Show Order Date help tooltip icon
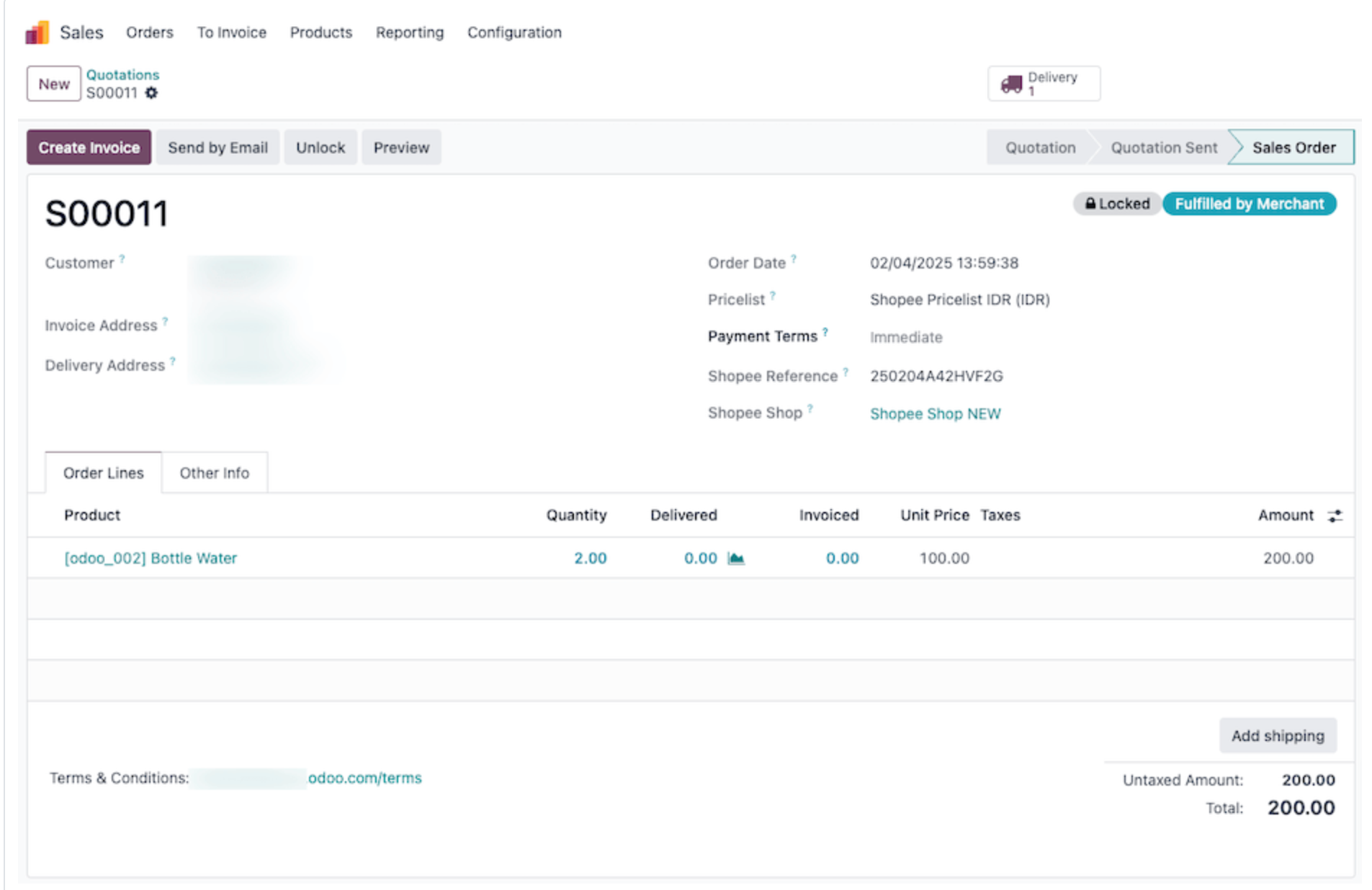The width and height of the screenshot is (1372, 890). click(794, 259)
